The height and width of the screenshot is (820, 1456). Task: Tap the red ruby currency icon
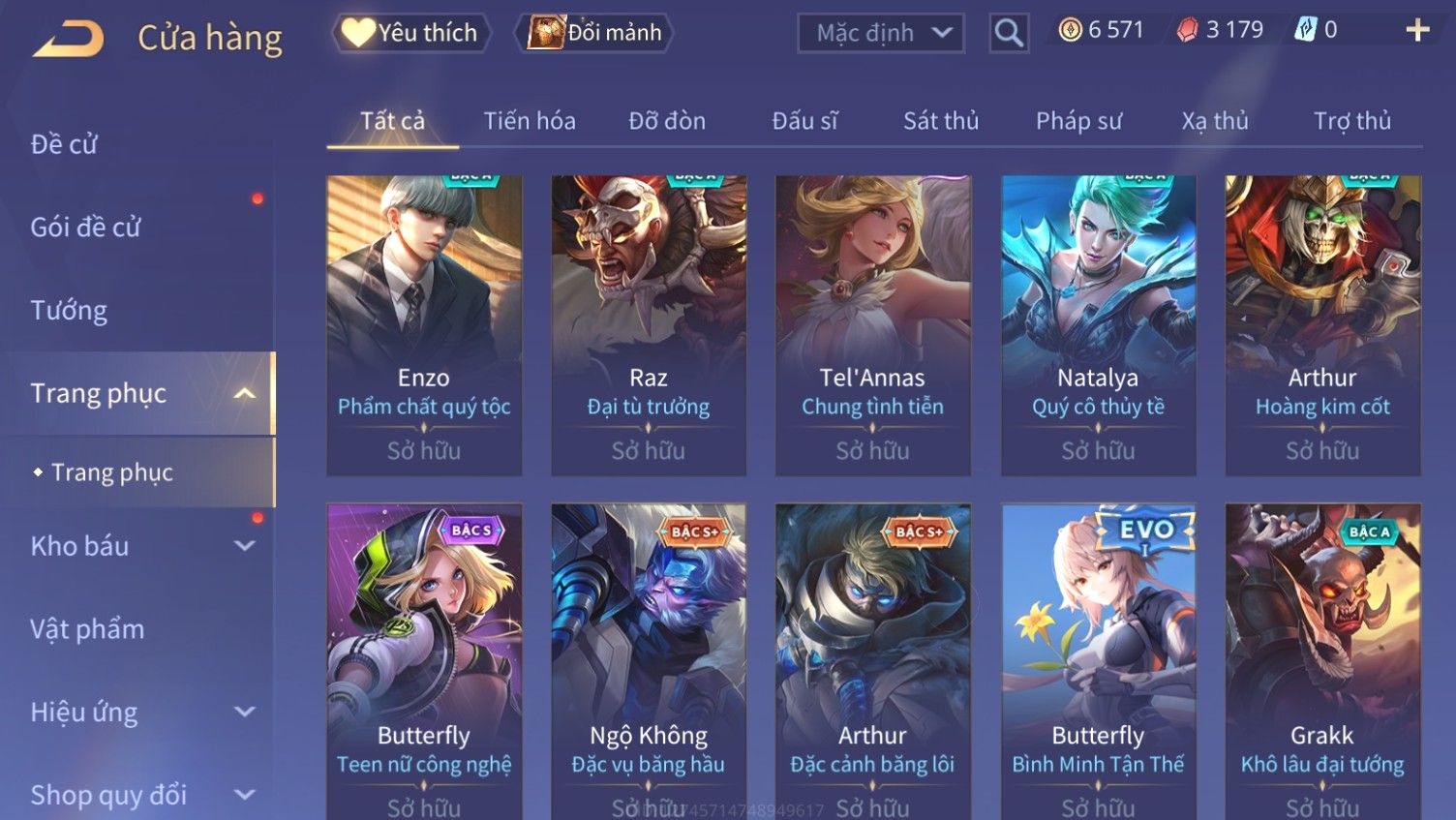pos(1187,30)
